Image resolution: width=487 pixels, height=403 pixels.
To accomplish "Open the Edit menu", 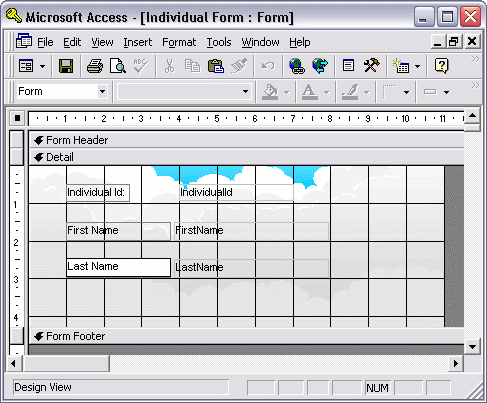I will coord(72,42).
